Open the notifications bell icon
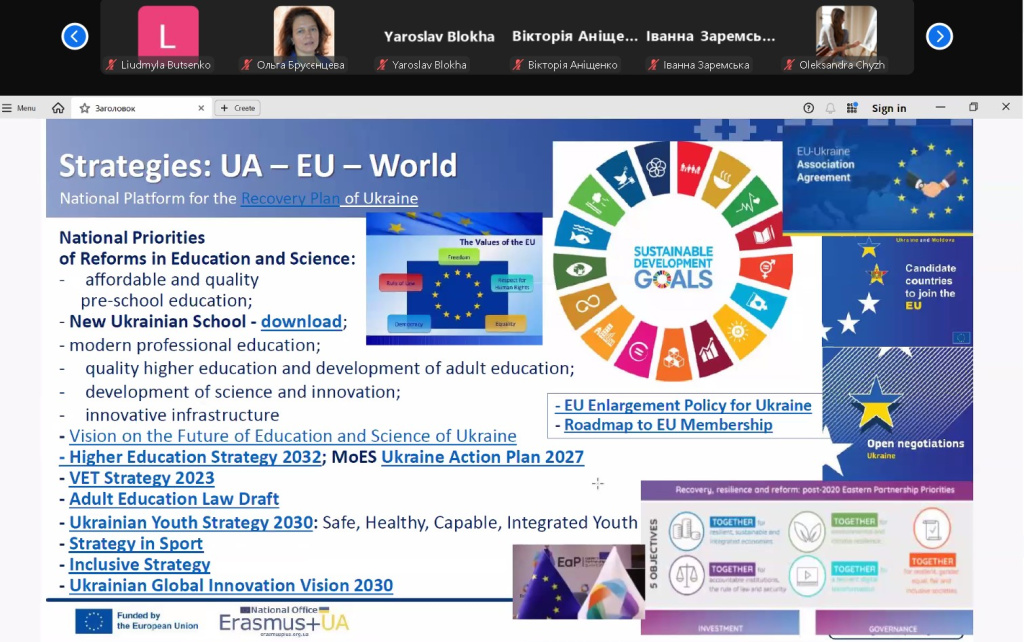 (x=830, y=108)
